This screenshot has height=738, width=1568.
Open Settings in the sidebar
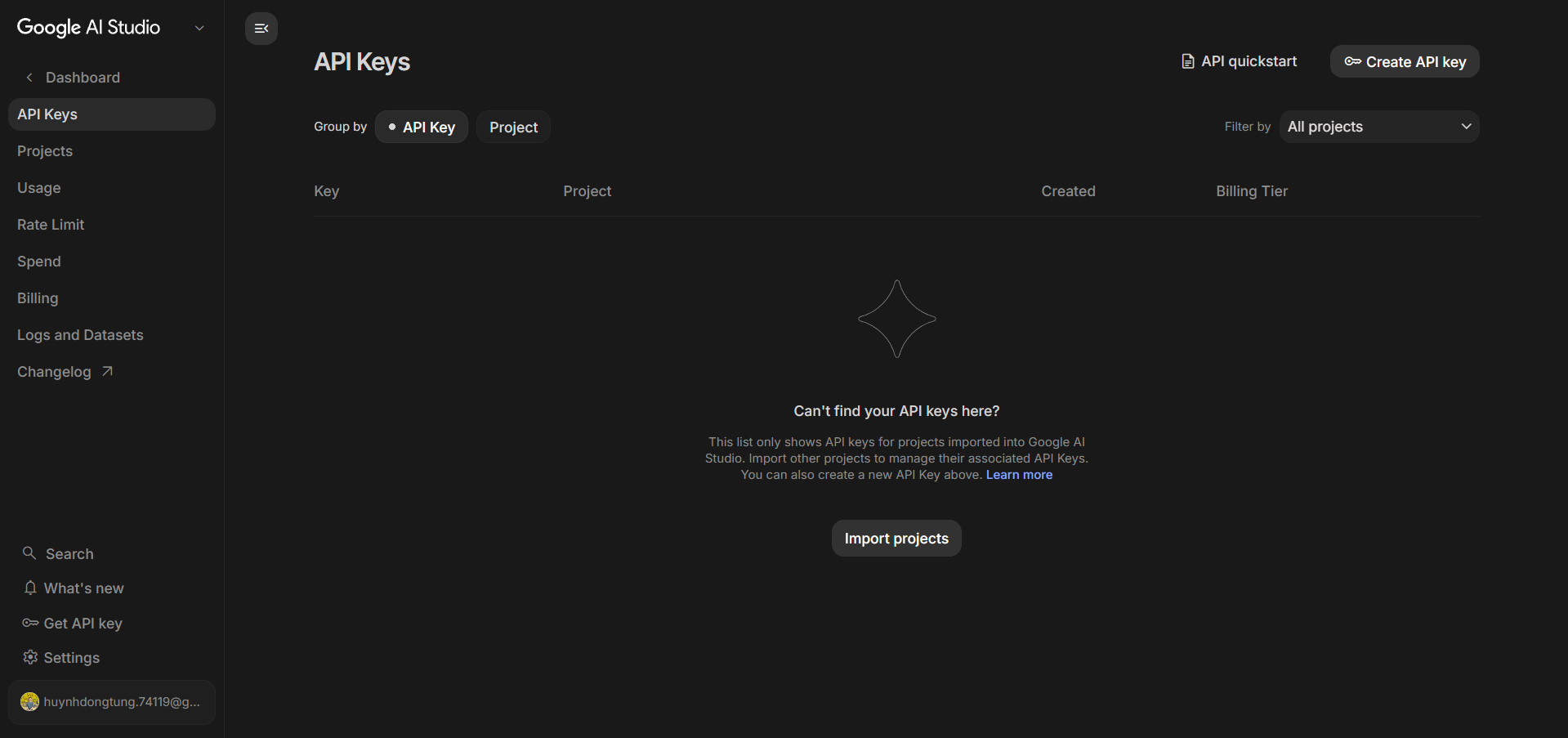[112, 657]
